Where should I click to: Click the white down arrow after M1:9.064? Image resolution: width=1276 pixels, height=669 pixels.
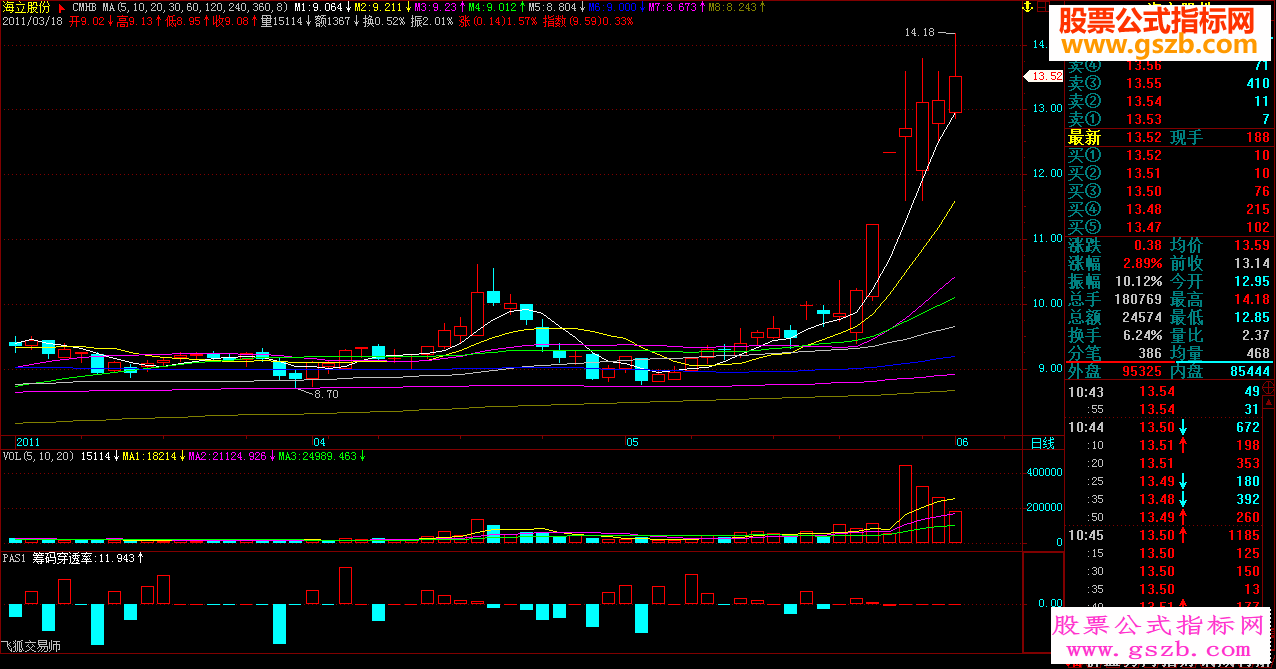(x=346, y=7)
